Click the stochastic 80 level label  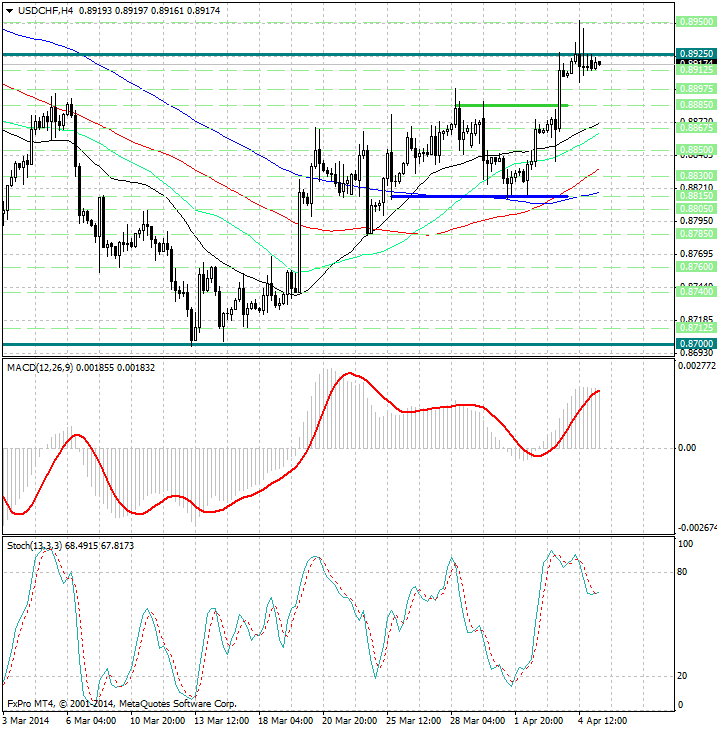pyautogui.click(x=685, y=573)
